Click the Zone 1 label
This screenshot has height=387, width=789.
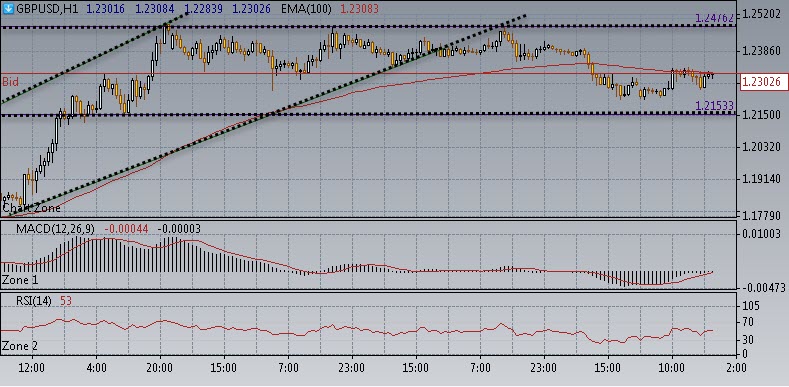coord(20,279)
